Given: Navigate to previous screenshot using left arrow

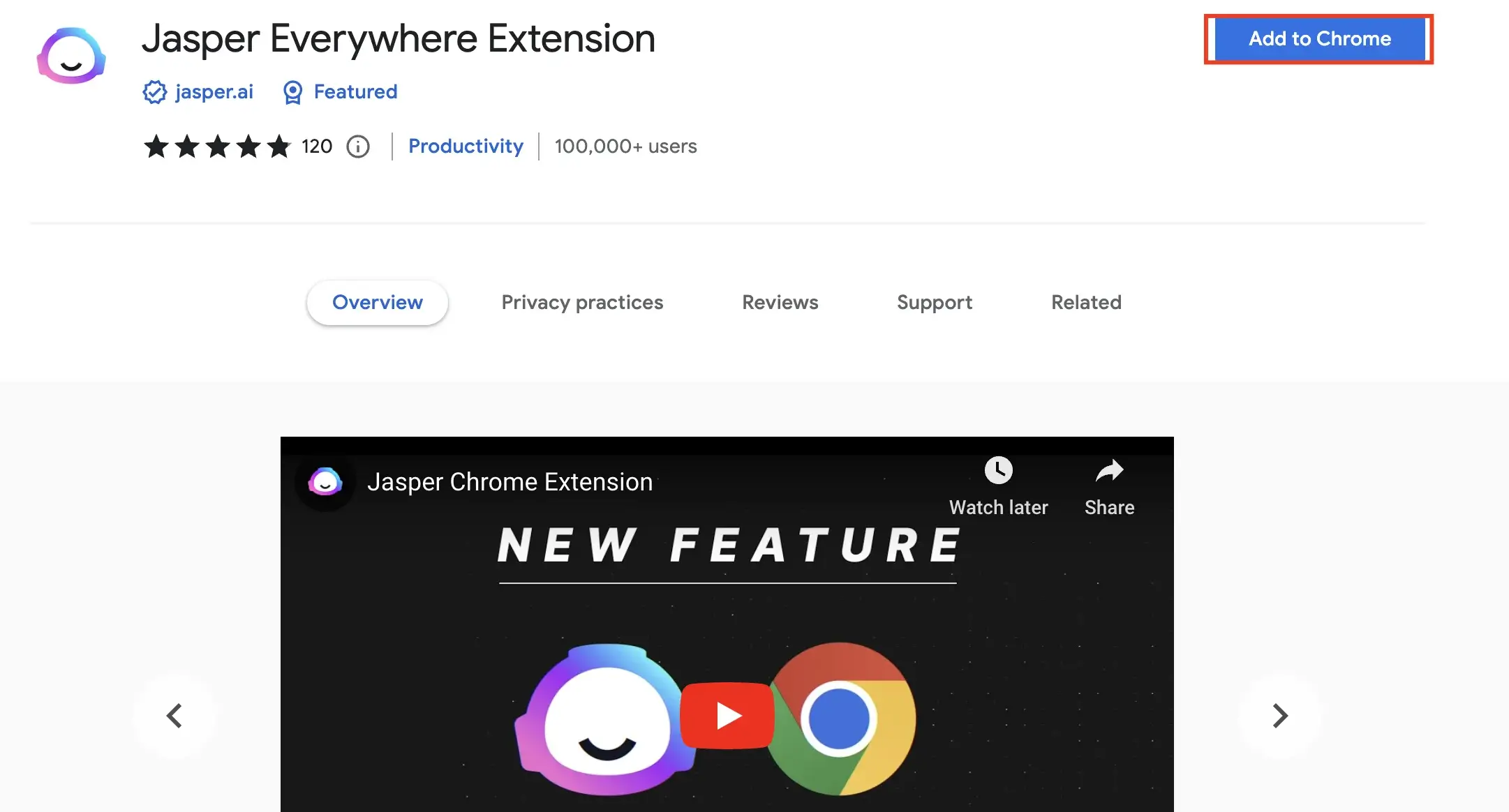Looking at the screenshot, I should [176, 716].
